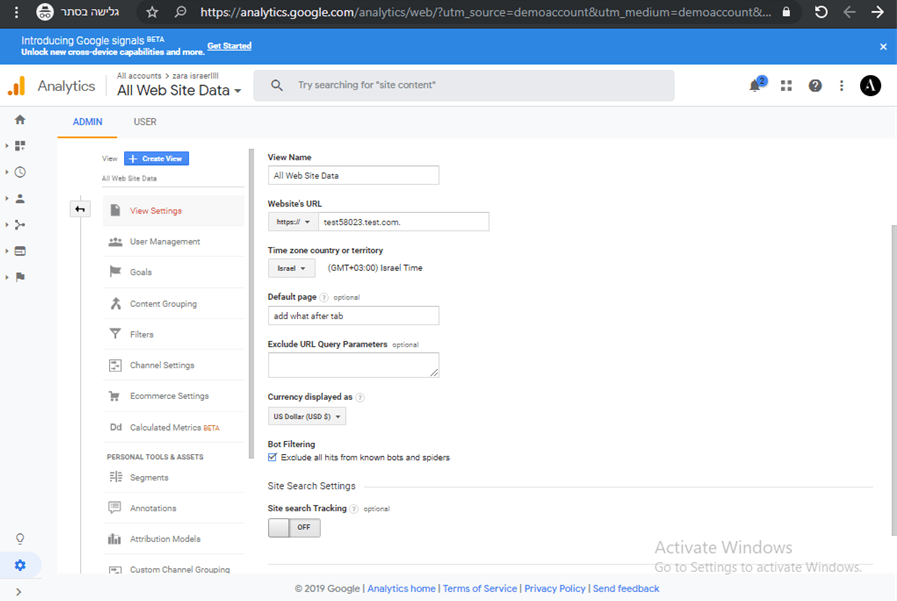The width and height of the screenshot is (897, 601).
Task: Click the Create View button
Action: (156, 159)
